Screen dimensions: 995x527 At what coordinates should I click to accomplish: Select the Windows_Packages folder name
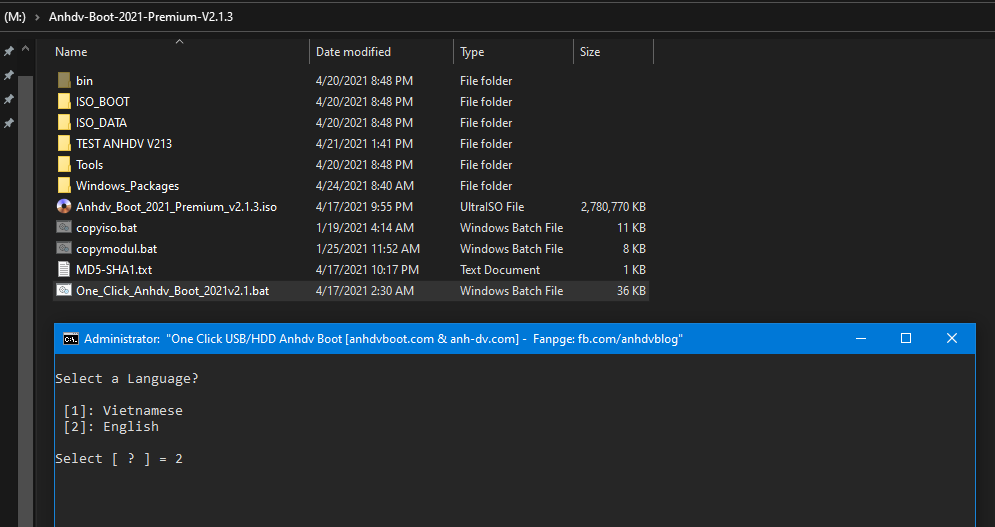point(128,185)
